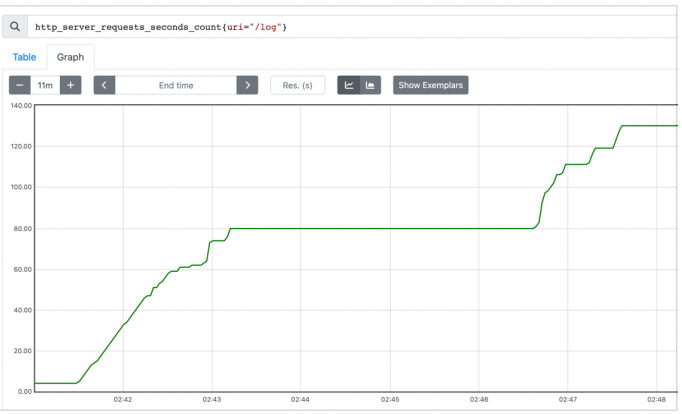Move end time forward with right chevron

click(247, 85)
